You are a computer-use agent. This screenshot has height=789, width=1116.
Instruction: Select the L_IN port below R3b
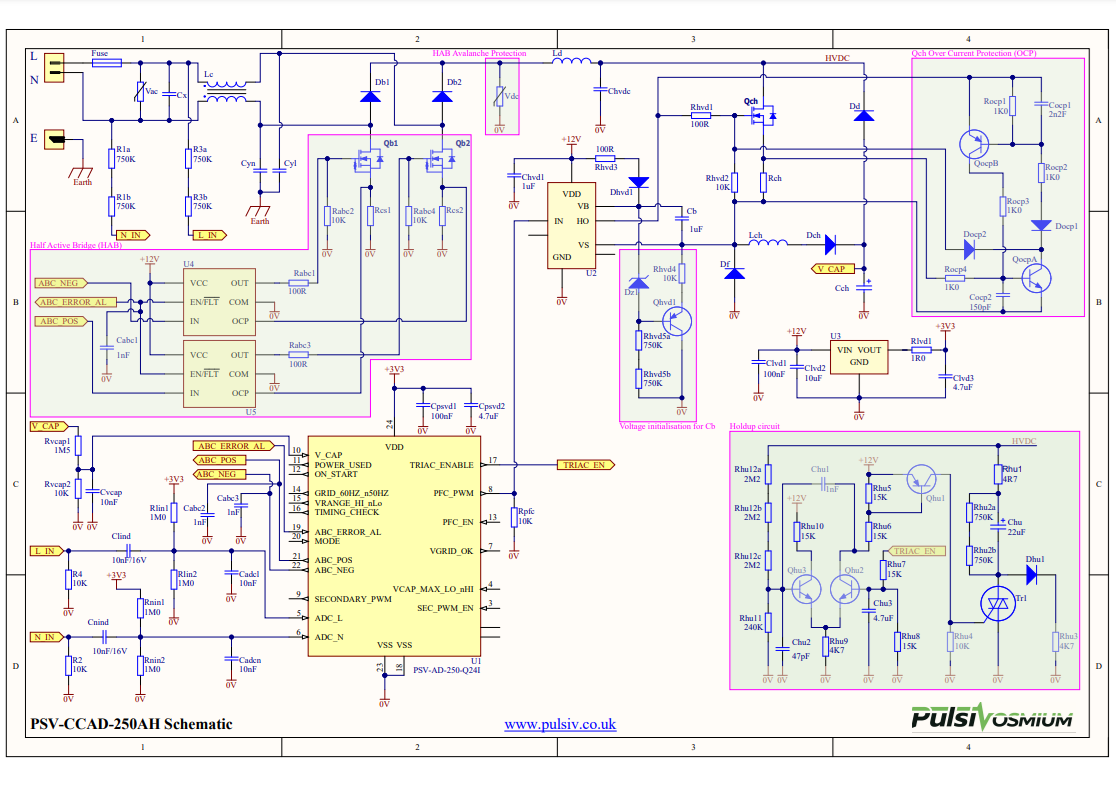[209, 235]
